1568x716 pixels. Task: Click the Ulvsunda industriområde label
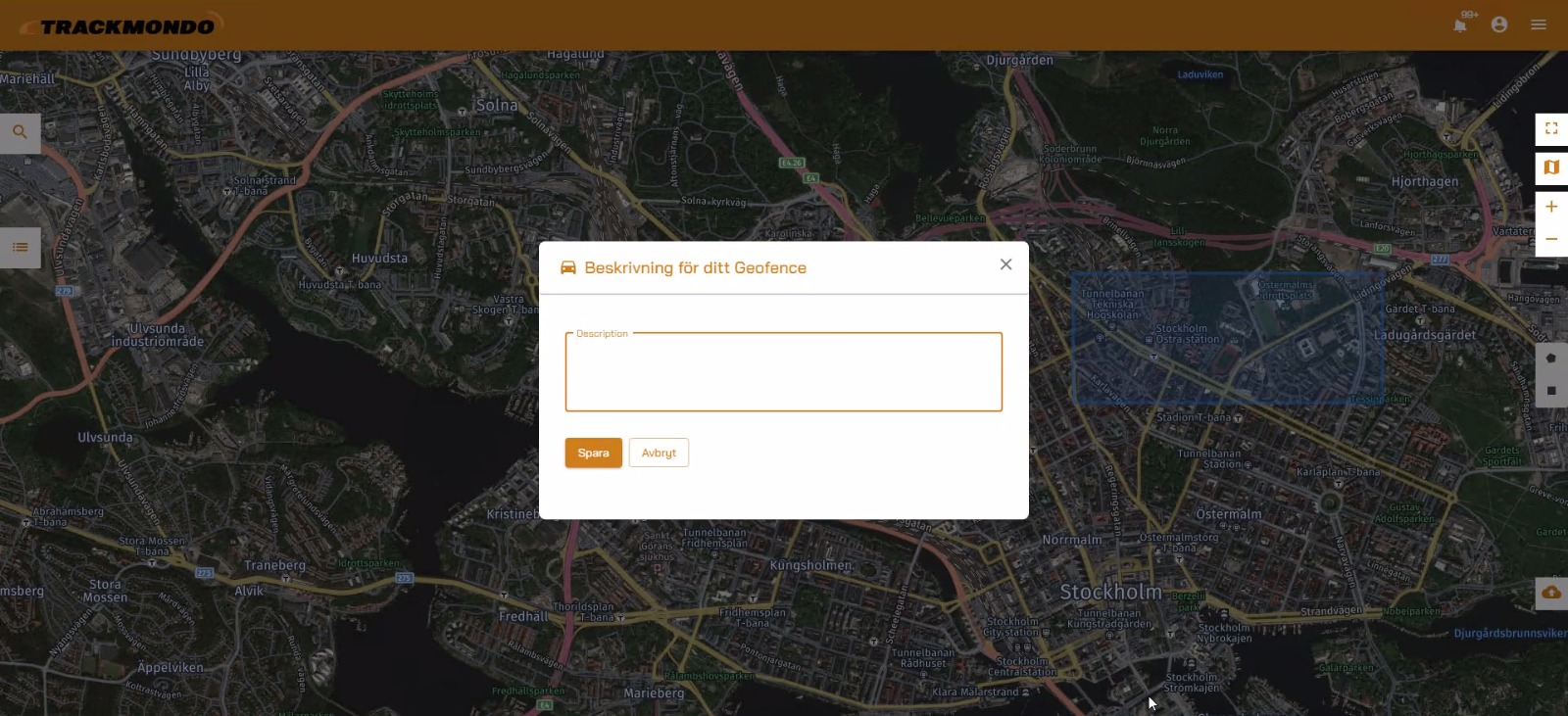(157, 335)
